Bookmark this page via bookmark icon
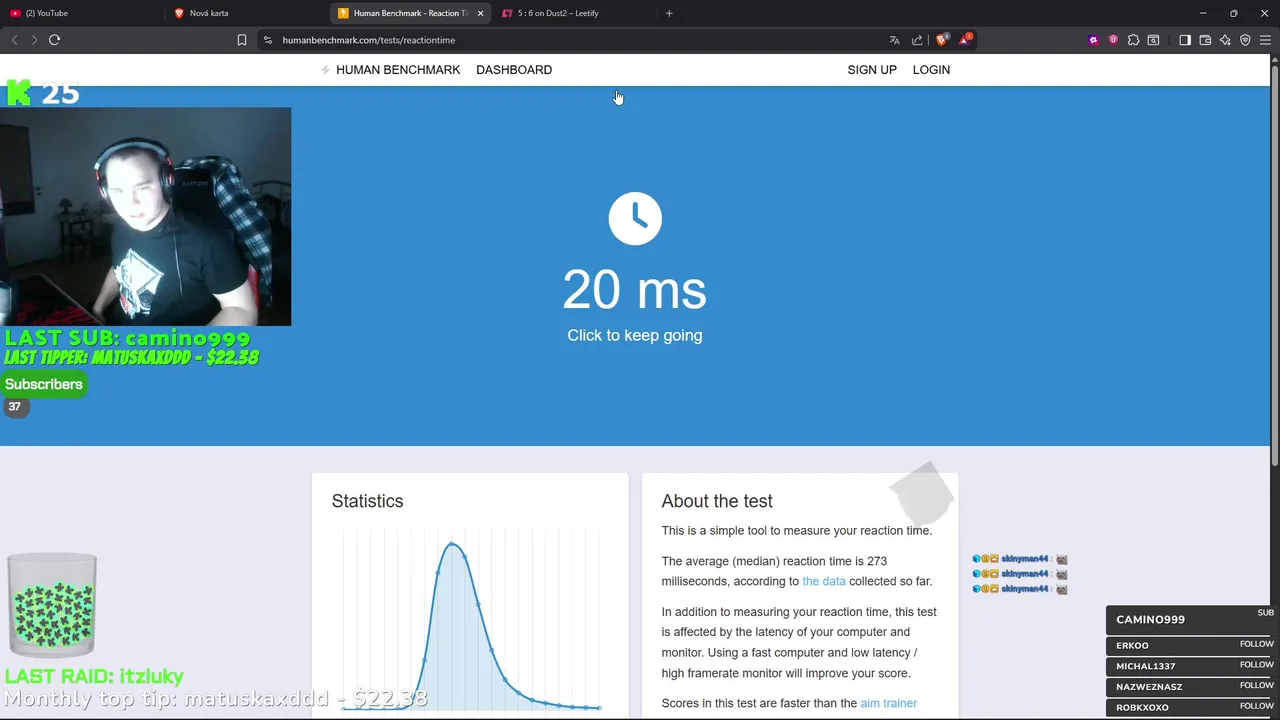 coord(241,40)
